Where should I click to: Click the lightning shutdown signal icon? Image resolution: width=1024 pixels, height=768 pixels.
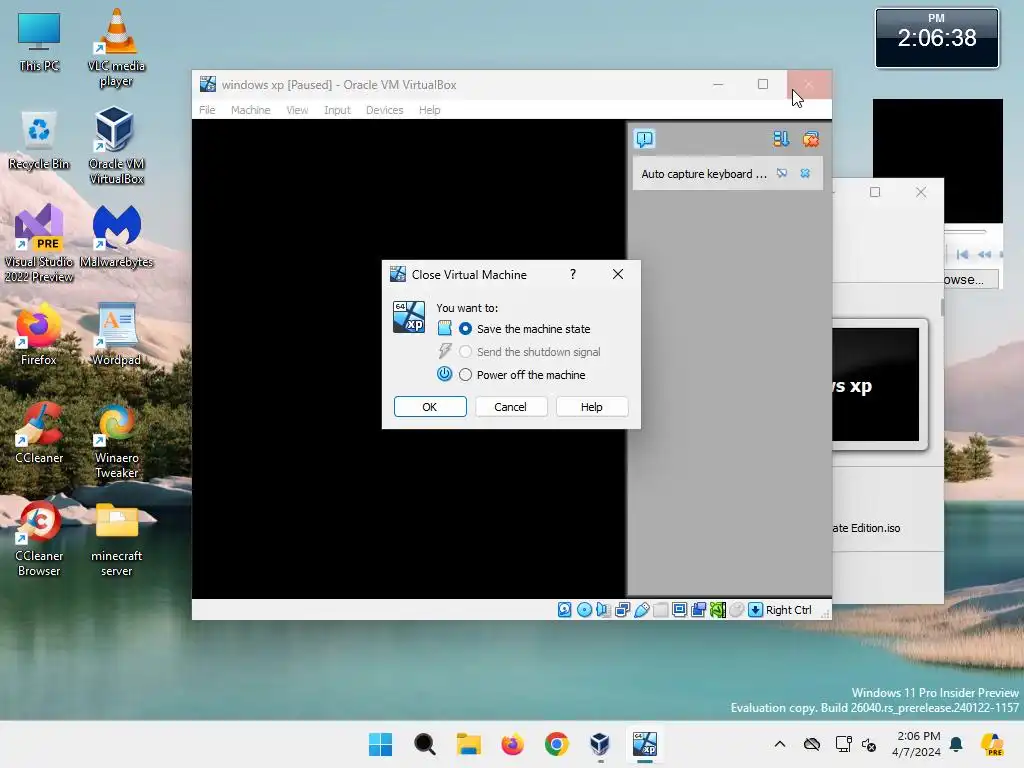coord(444,351)
